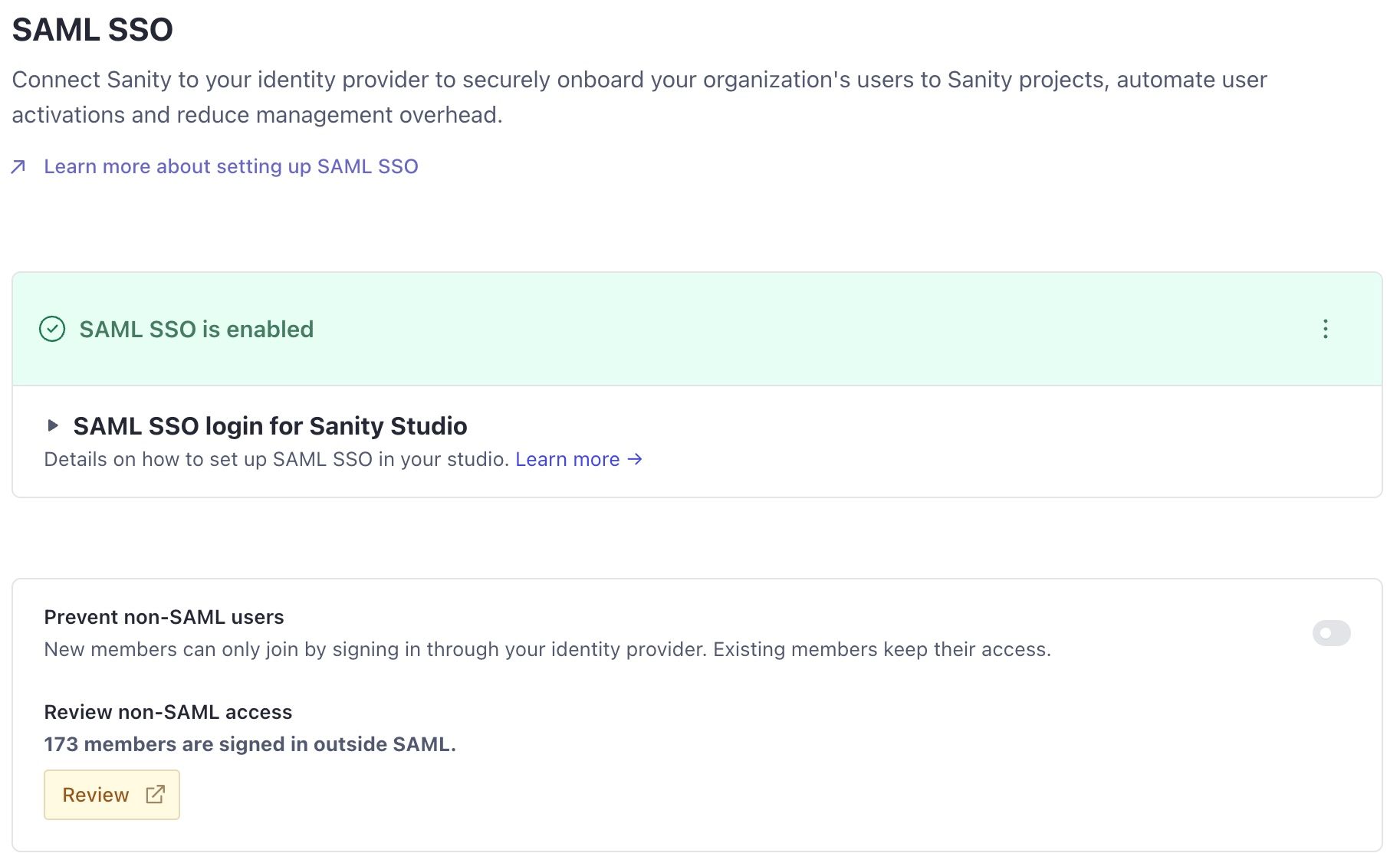The image size is (1400, 863).
Task: Open the three-dot menu for SAML SSO
Action: 1325,329
